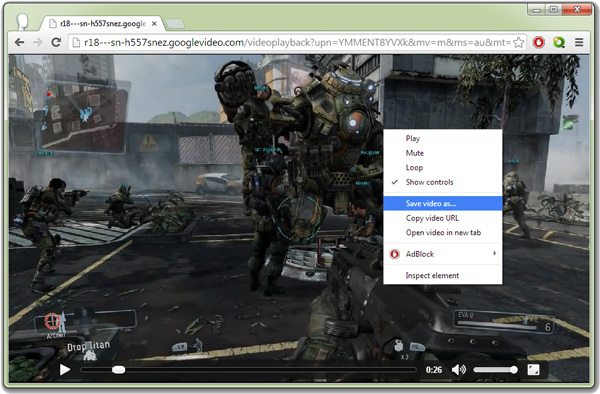600x394 pixels.
Task: Open the Chrome hamburger menu
Action: [579, 42]
